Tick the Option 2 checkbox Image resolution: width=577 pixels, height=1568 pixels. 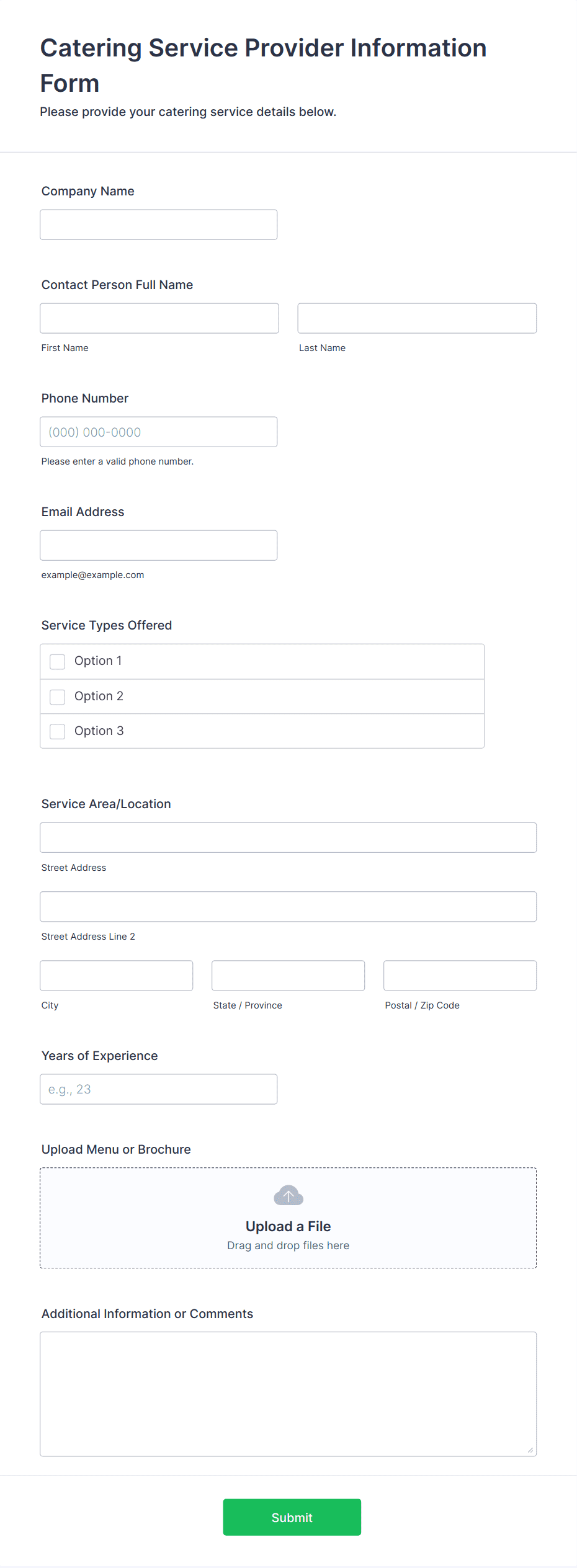[57, 697]
